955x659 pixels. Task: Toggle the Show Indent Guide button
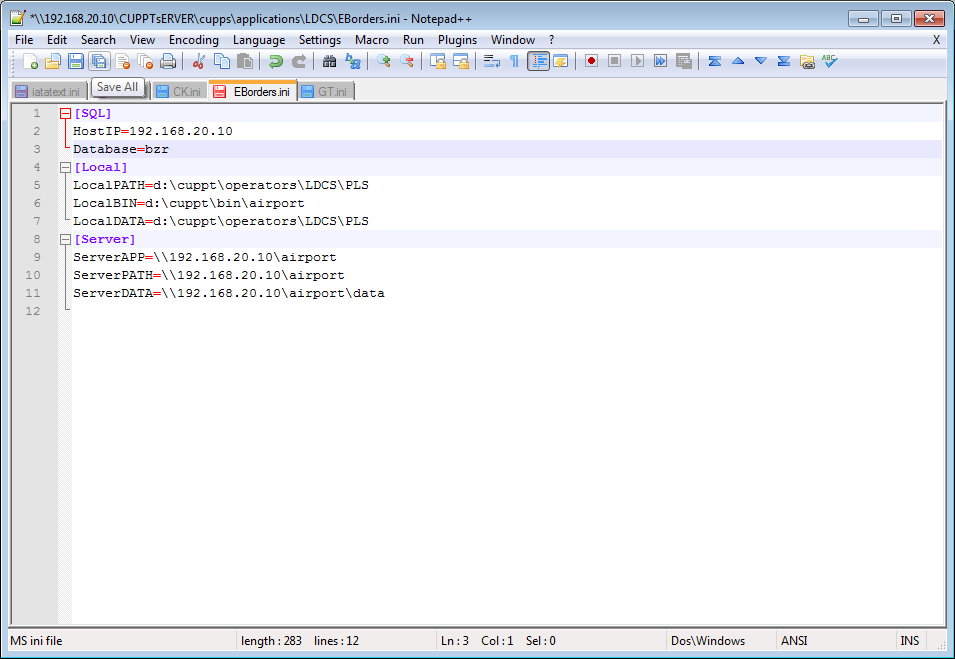click(x=538, y=61)
